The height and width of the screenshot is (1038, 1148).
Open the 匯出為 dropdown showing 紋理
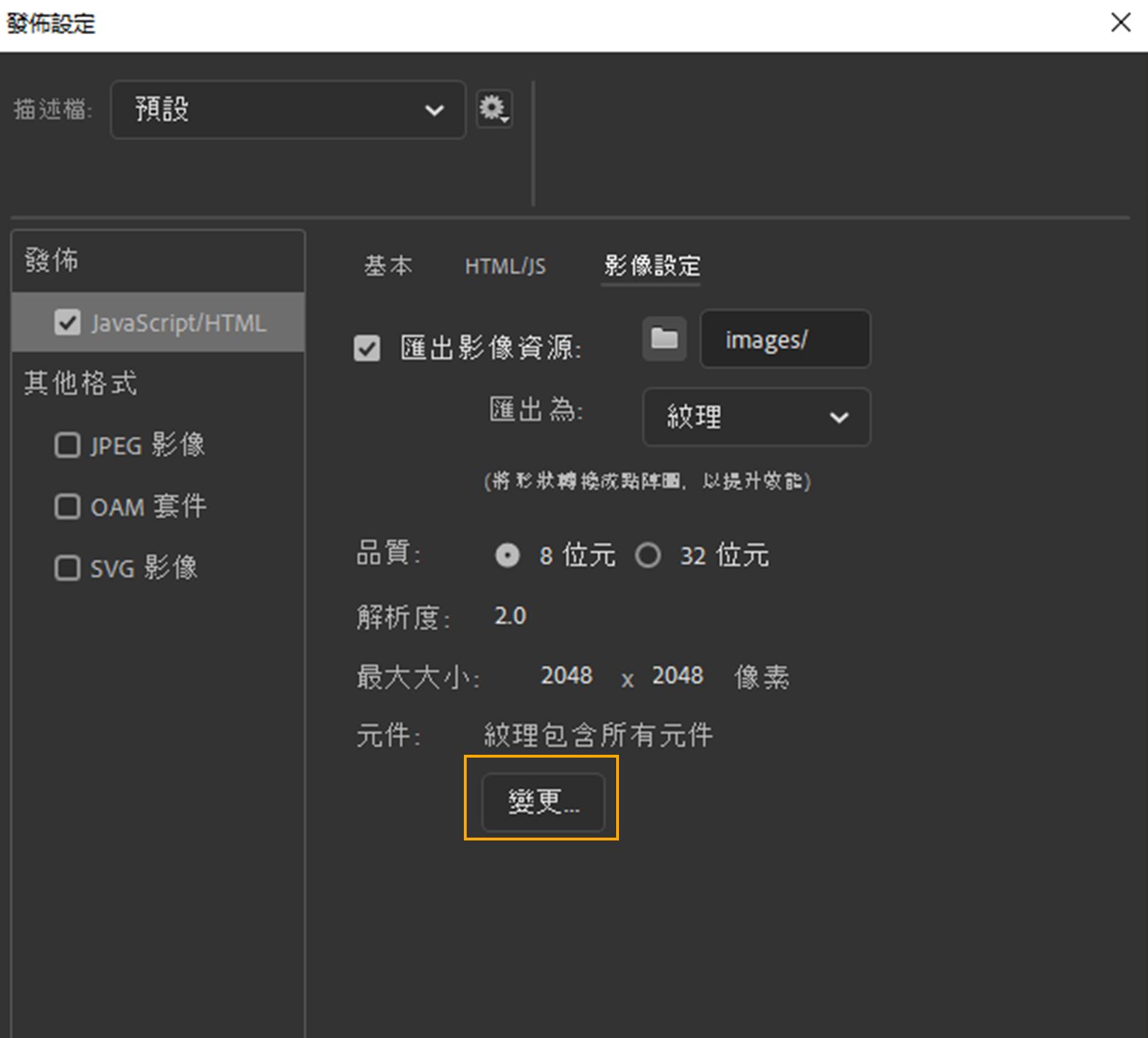click(756, 418)
